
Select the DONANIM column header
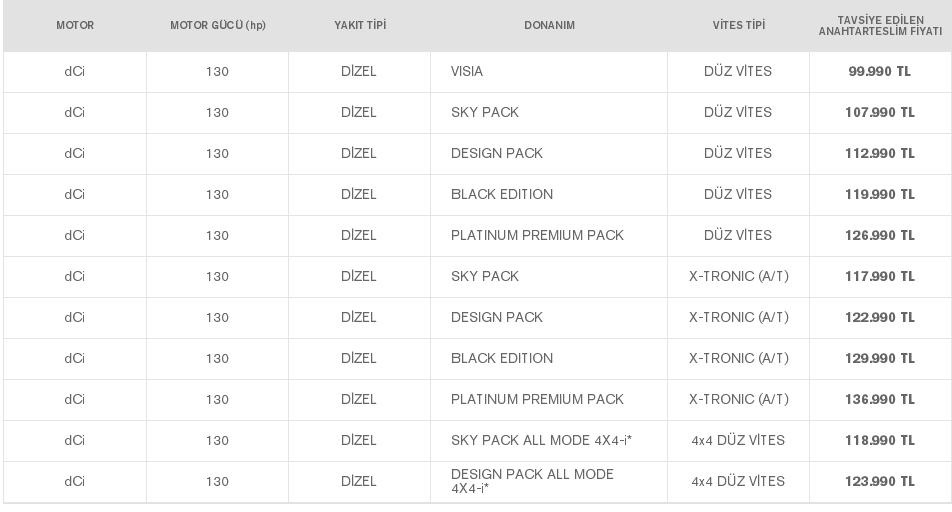(549, 26)
